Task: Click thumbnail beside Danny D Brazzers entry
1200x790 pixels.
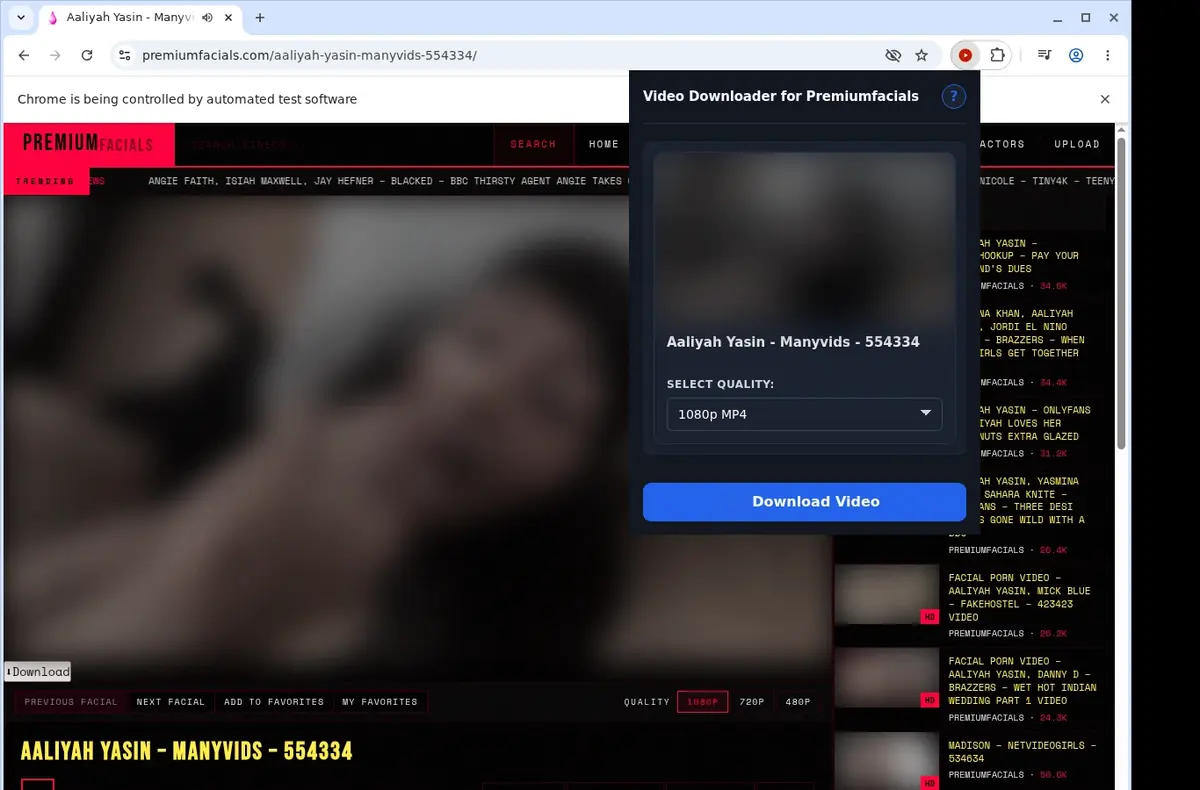Action: [887, 678]
